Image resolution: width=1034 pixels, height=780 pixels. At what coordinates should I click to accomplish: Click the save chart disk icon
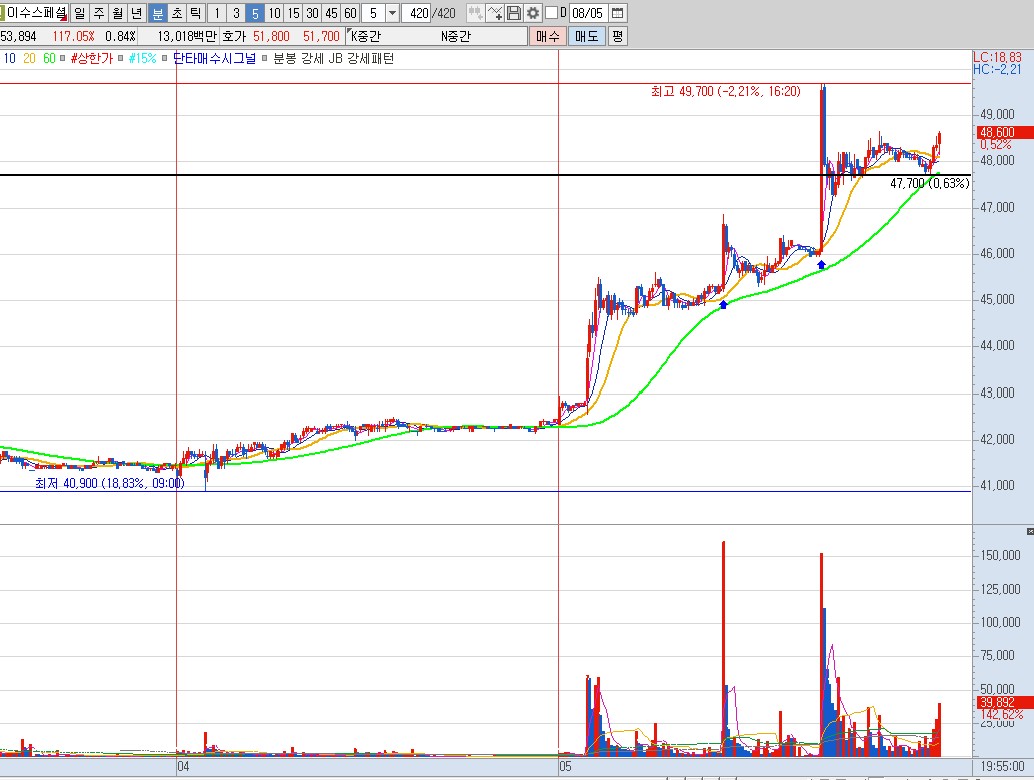click(514, 13)
